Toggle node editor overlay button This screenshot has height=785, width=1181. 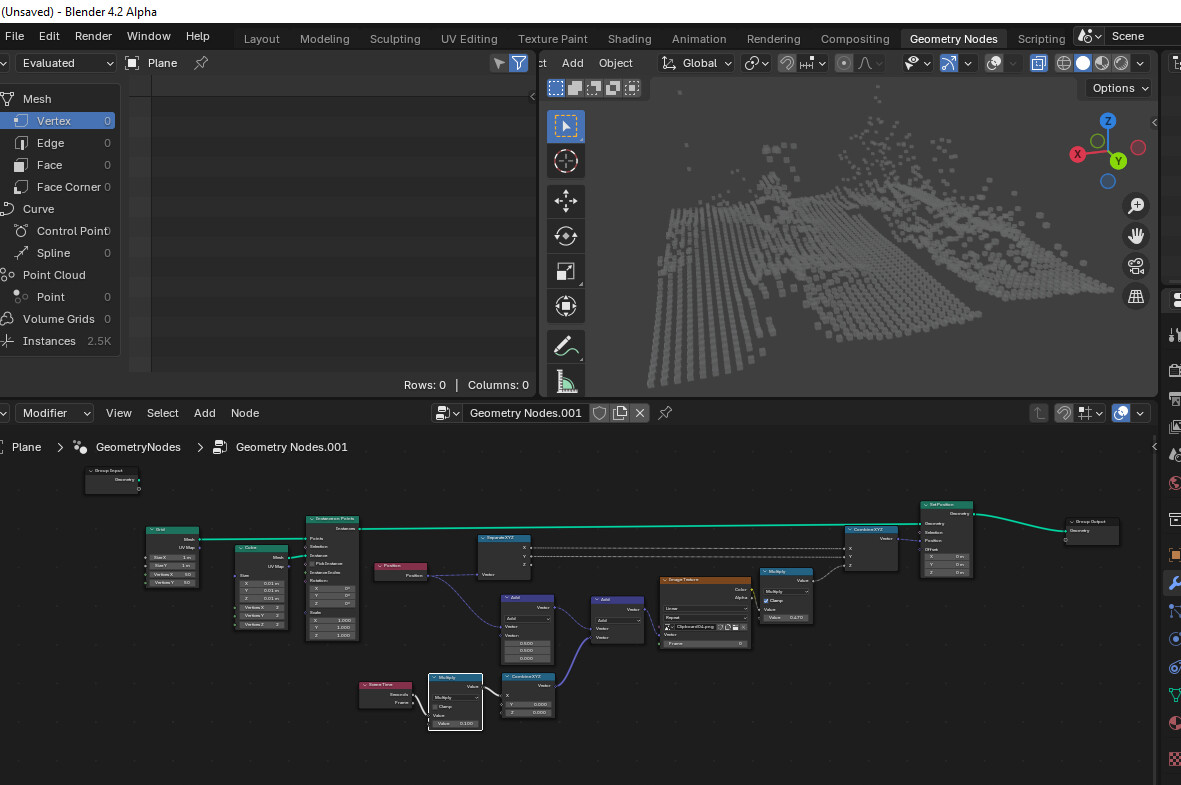1121,413
